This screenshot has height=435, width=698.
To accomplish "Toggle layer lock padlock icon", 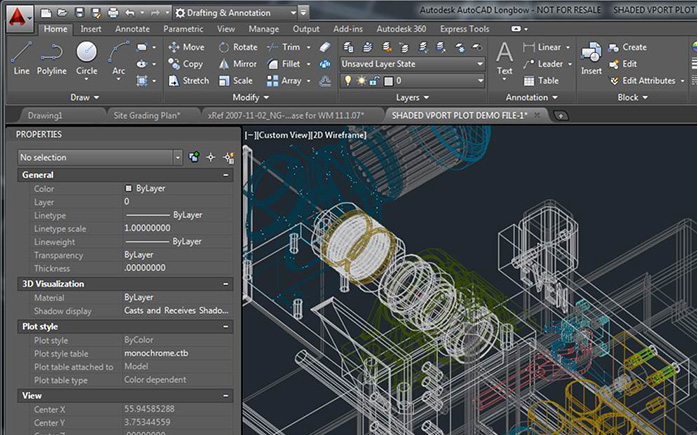I will [374, 81].
